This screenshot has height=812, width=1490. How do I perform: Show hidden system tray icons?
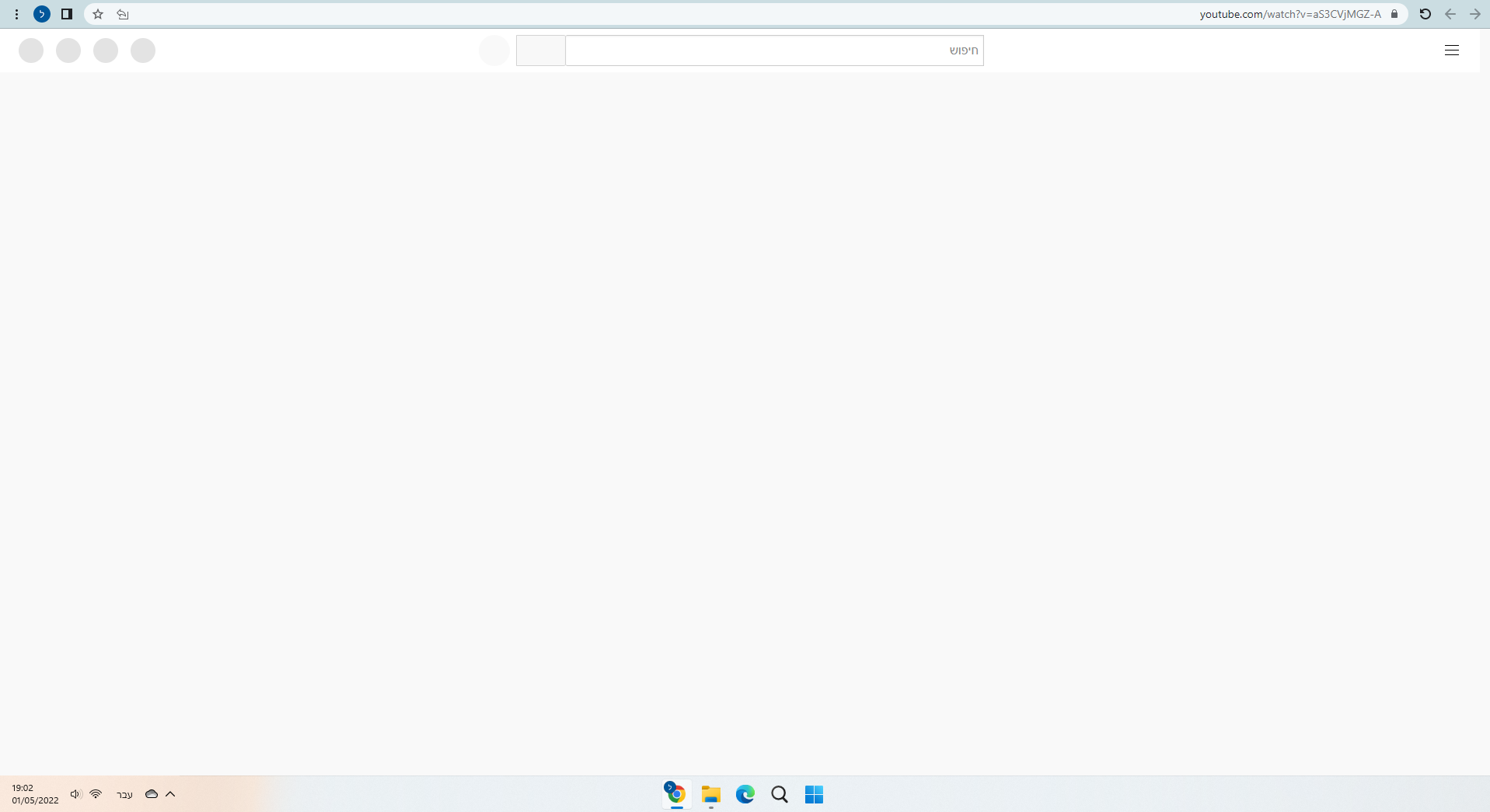point(170,794)
